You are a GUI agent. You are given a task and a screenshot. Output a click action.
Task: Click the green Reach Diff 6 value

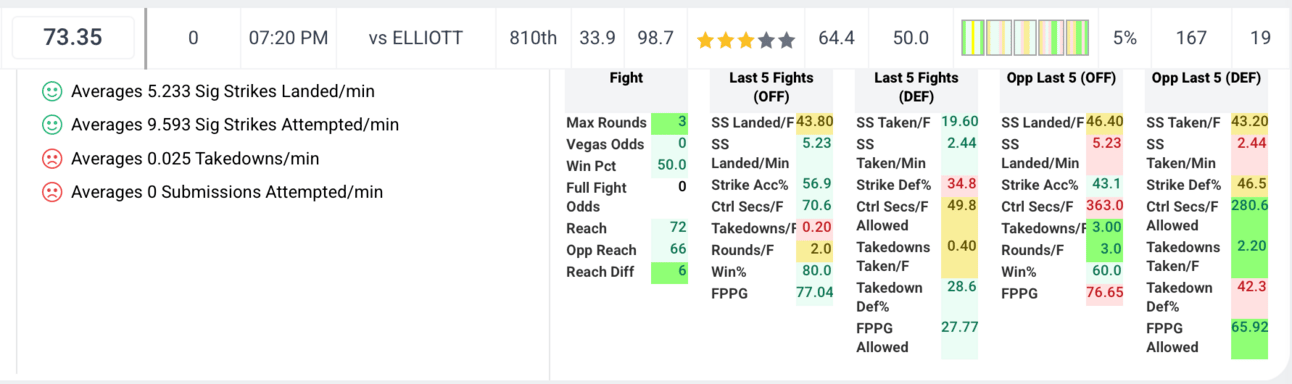click(x=669, y=272)
